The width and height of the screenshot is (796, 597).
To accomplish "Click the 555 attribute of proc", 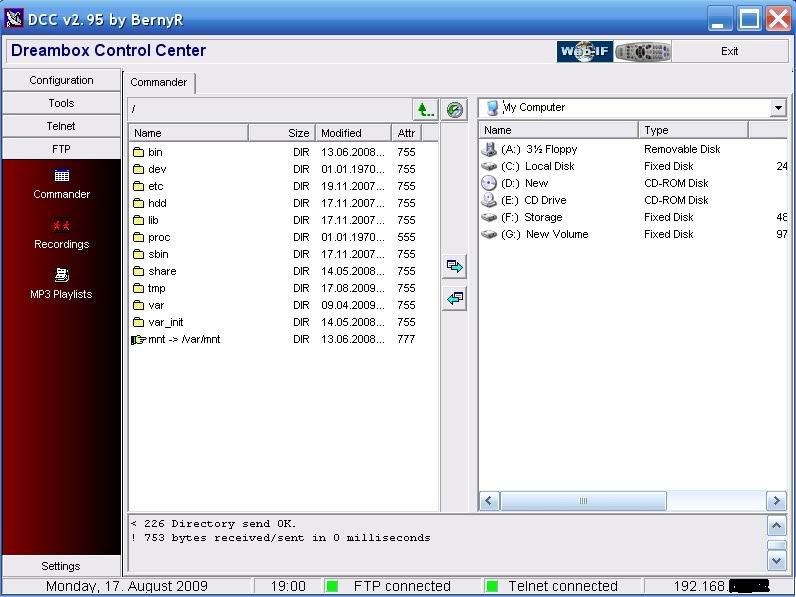I will pyautogui.click(x=407, y=237).
